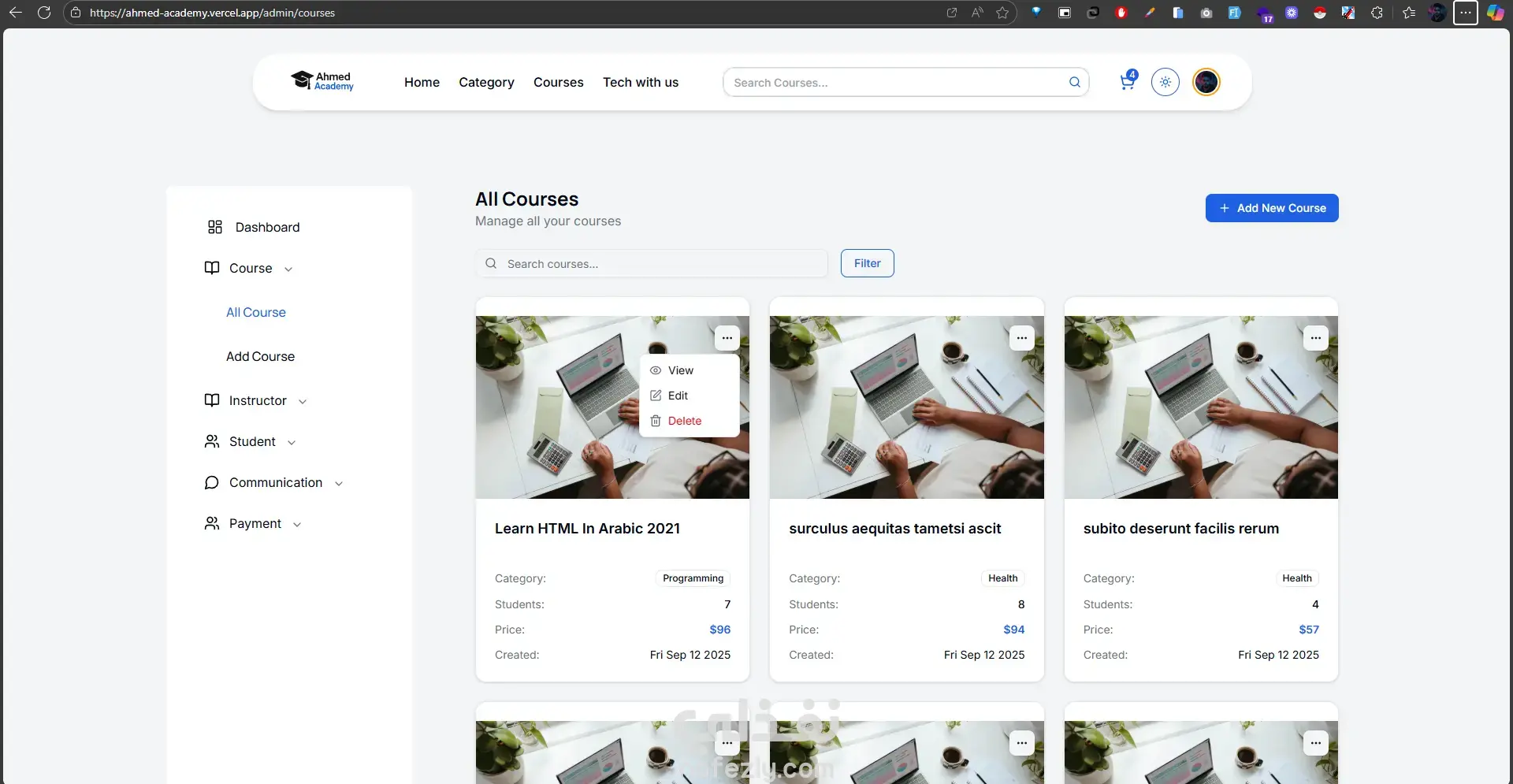Choose Edit from course options menu
This screenshot has height=784, width=1513.
point(689,396)
